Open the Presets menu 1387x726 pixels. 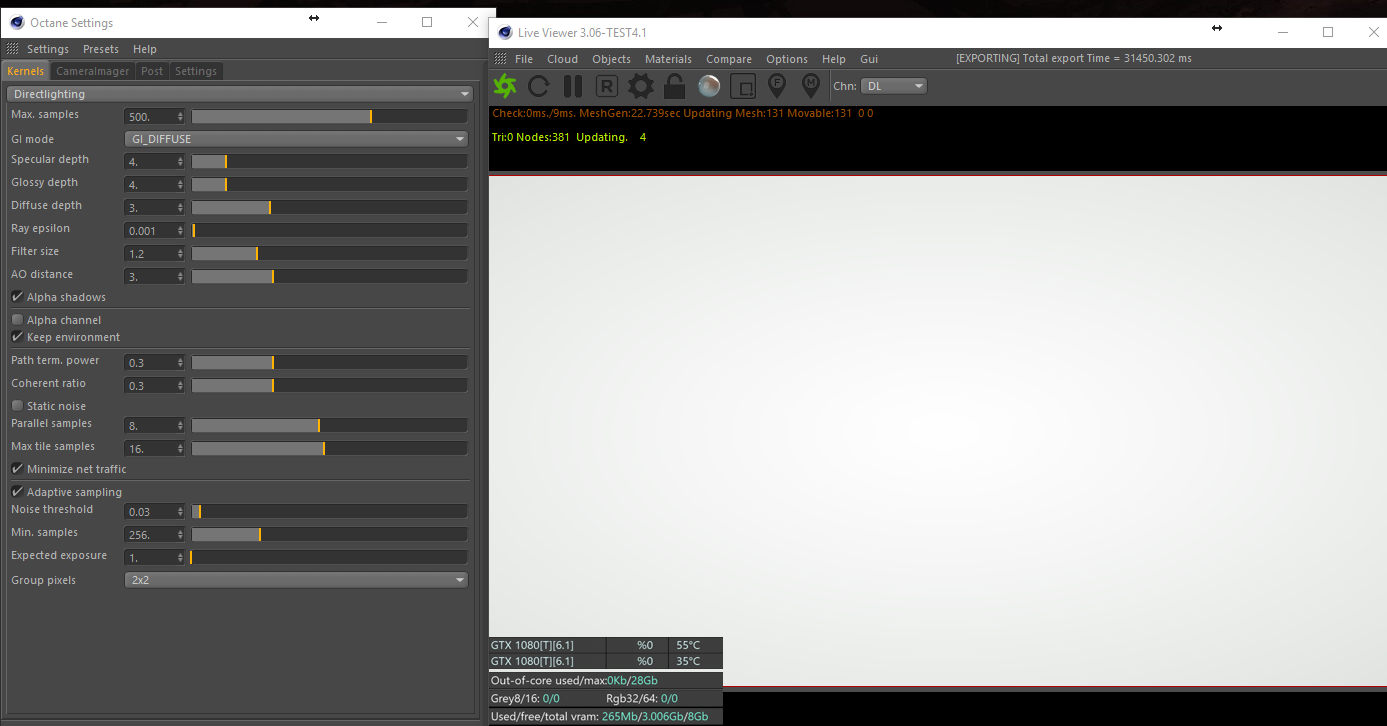(101, 49)
